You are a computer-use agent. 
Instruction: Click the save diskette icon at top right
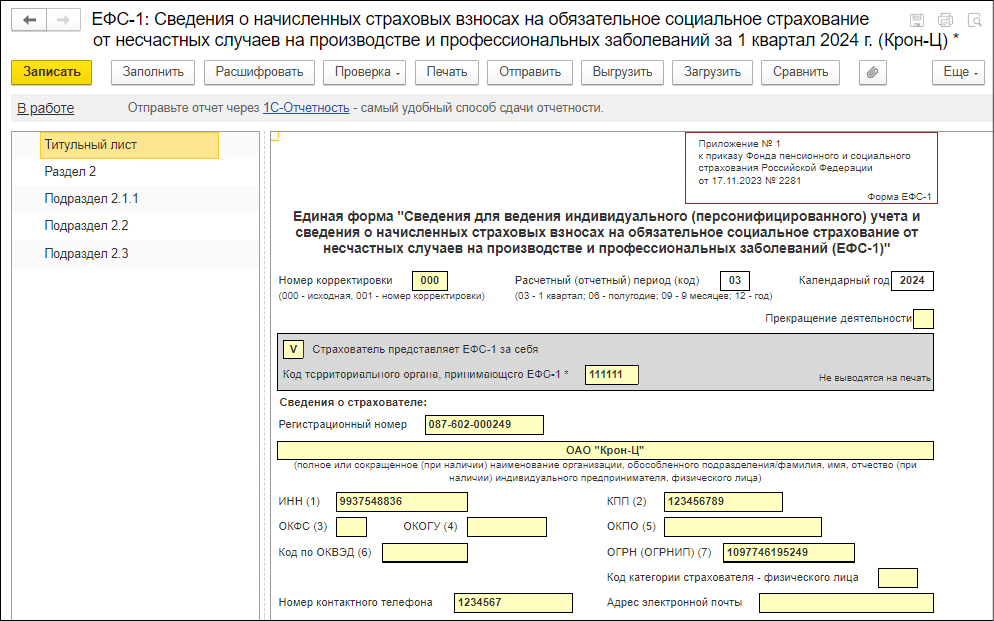click(917, 20)
